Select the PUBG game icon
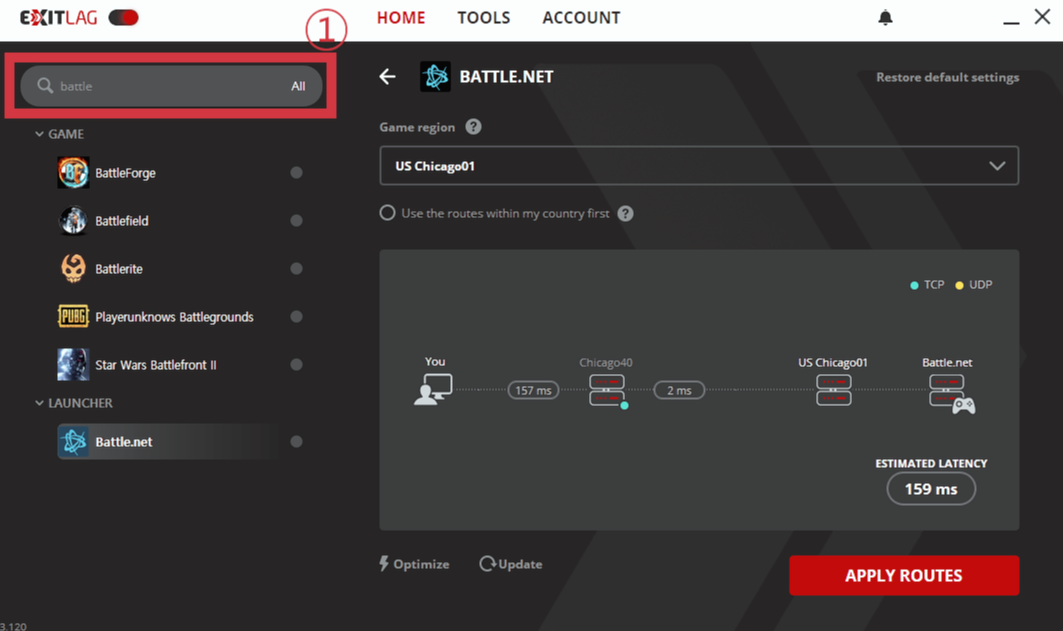Screen dimensions: 1063x631 73,317
